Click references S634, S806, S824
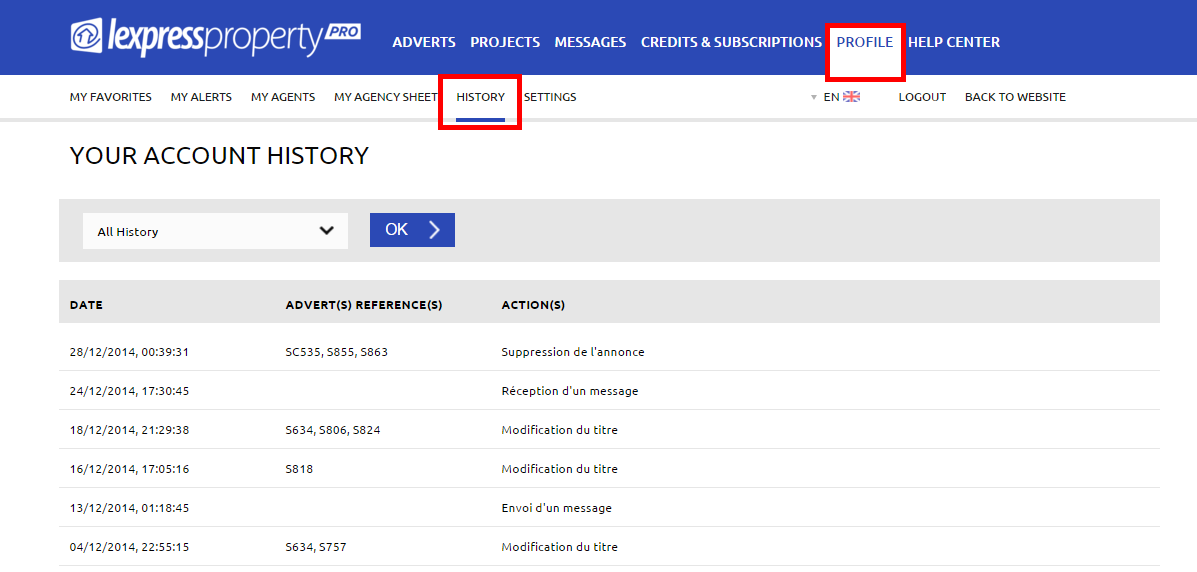 click(333, 430)
